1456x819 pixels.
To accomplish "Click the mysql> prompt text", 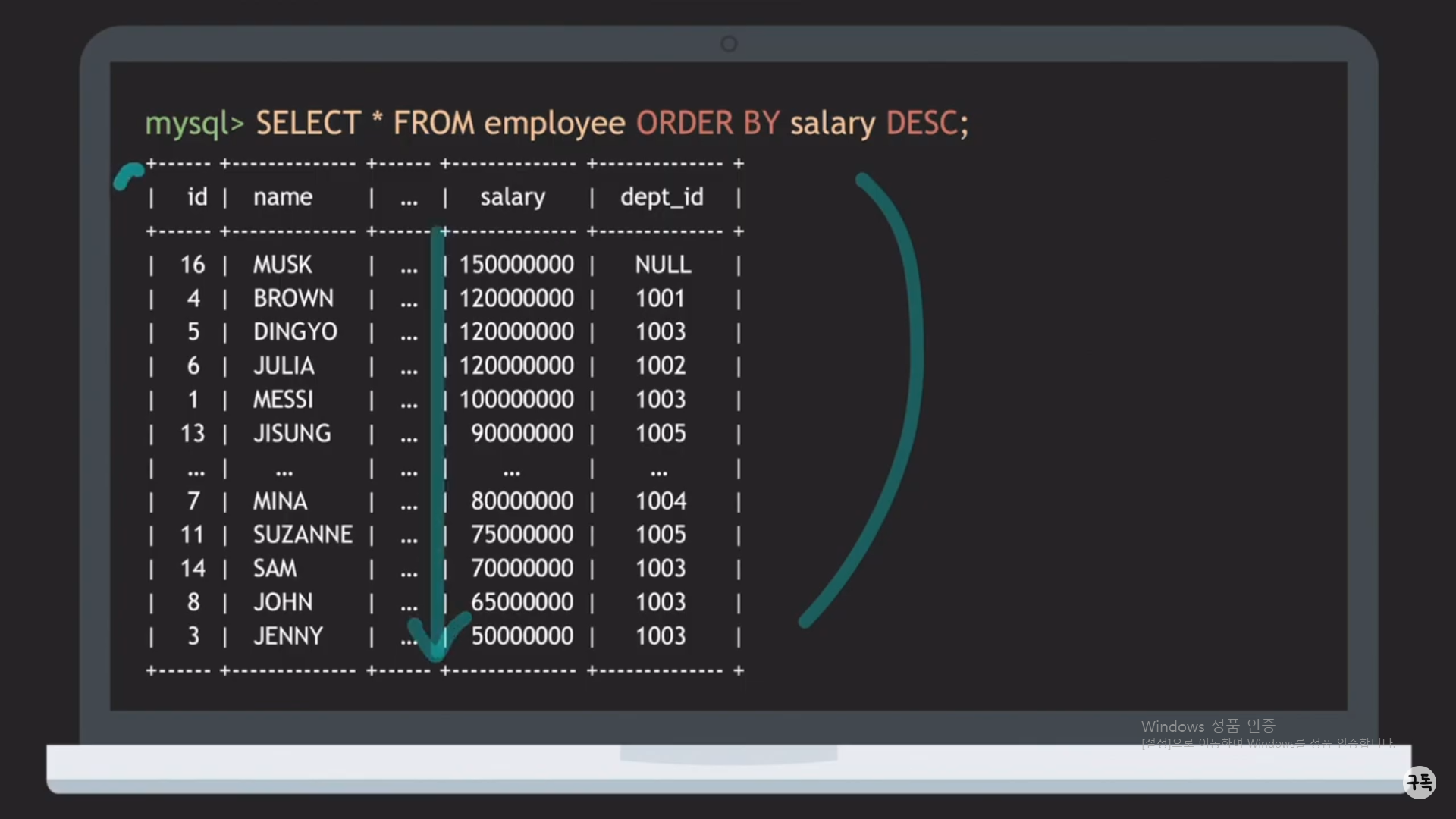I will point(194,123).
